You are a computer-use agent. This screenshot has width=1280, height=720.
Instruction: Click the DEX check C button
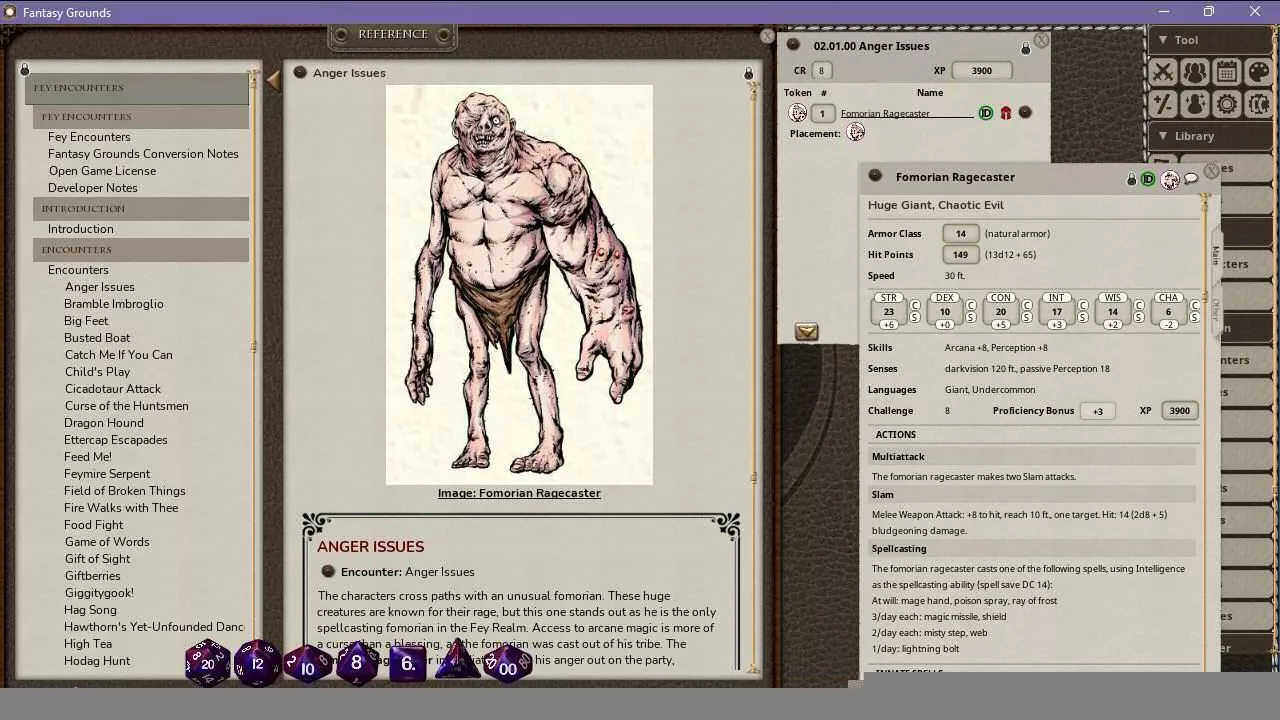tap(971, 305)
